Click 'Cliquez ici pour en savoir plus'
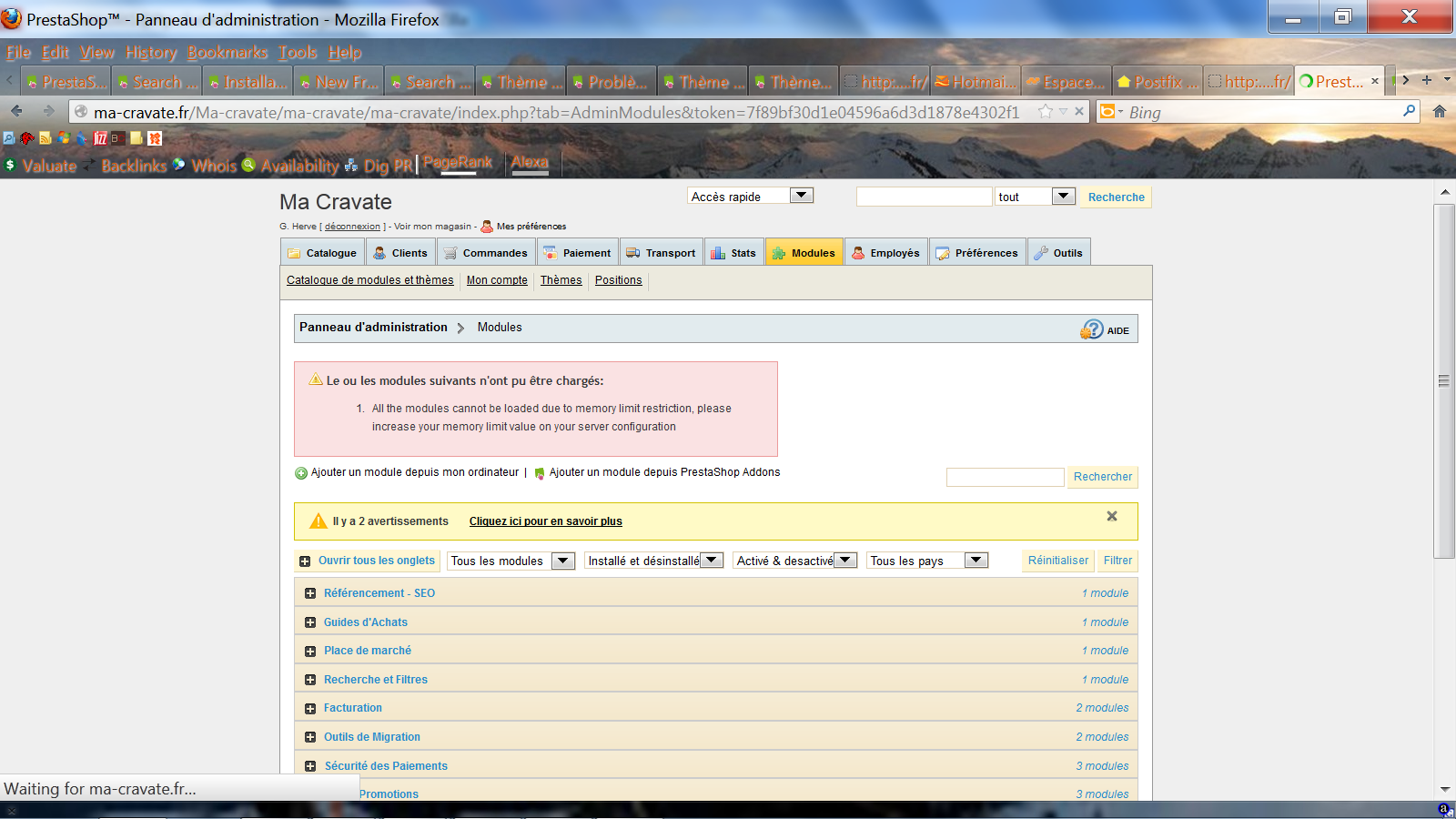Viewport: 1456px width, 819px height. pos(546,521)
